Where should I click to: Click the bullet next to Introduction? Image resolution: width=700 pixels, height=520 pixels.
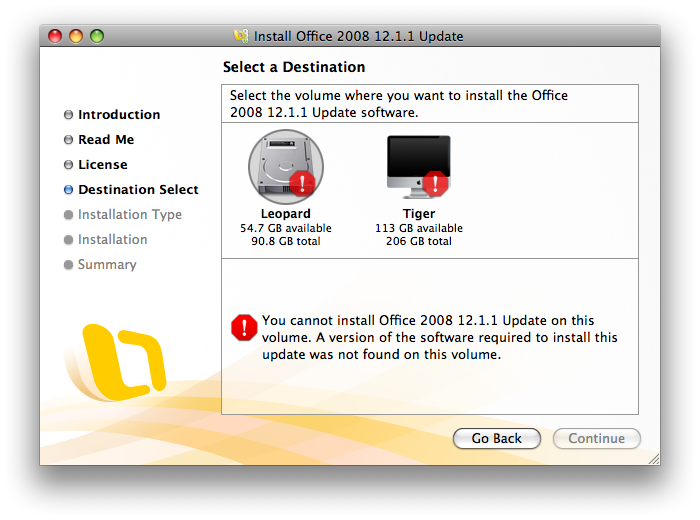[68, 115]
